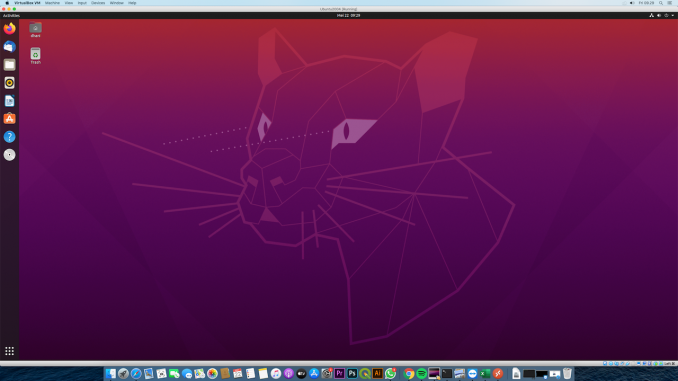Open Notes in the macOS Dock

263,374
